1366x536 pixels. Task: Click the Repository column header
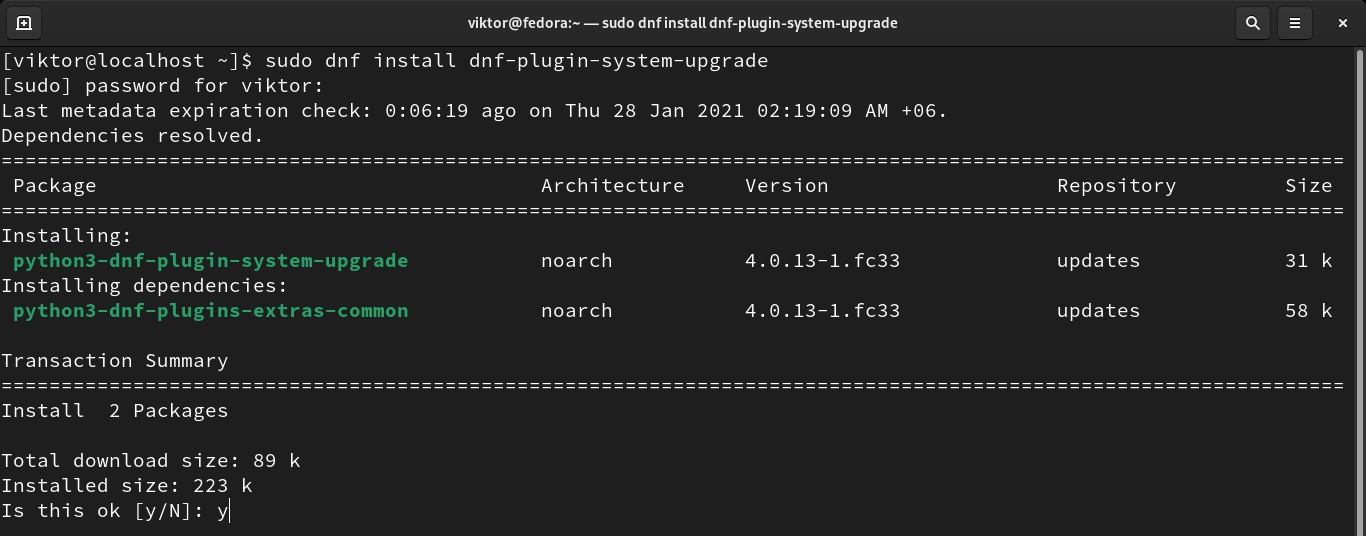click(x=1116, y=186)
